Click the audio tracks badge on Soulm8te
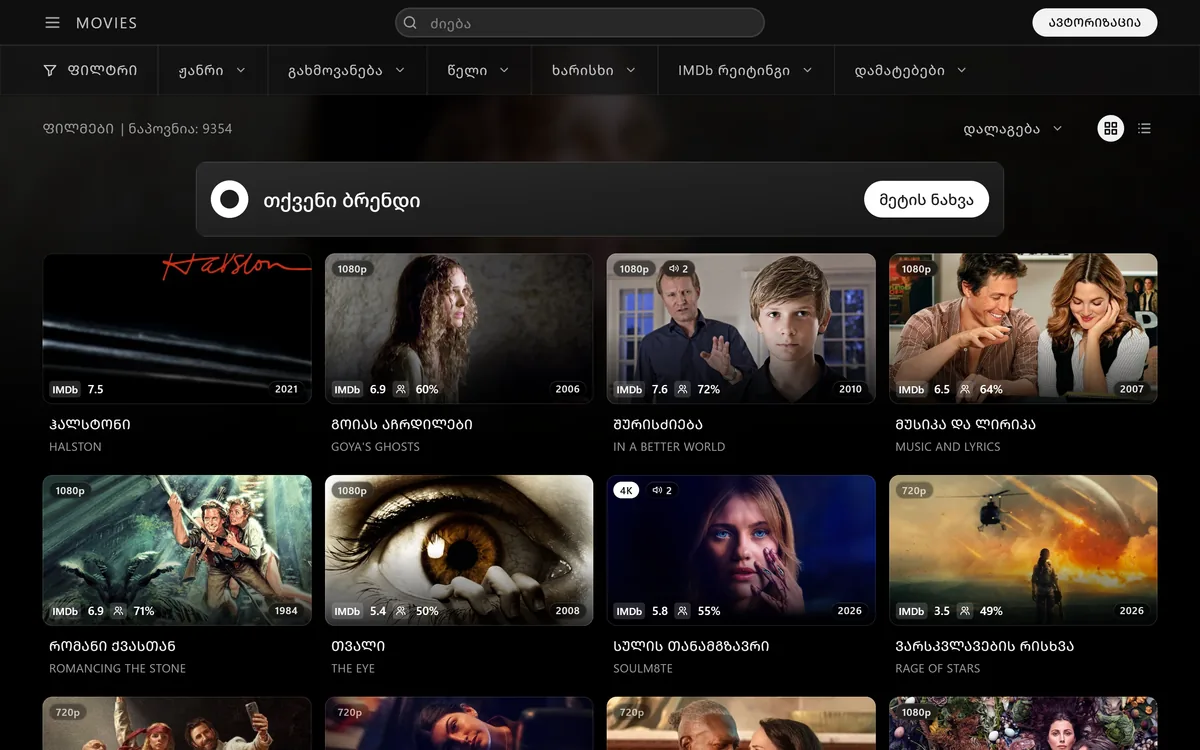 point(661,491)
